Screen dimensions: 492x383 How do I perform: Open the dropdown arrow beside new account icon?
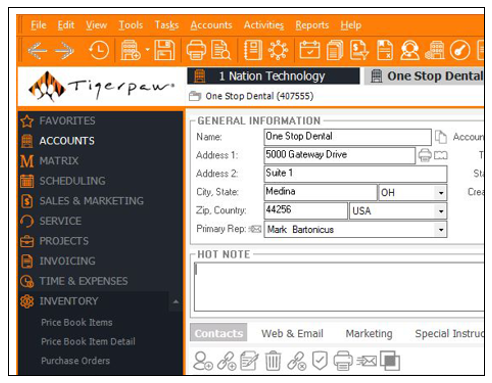point(147,50)
